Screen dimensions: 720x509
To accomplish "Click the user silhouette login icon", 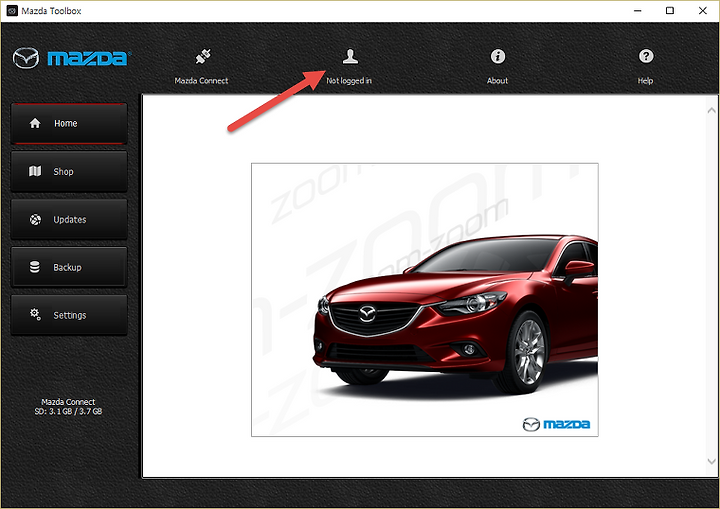I will (x=350, y=56).
